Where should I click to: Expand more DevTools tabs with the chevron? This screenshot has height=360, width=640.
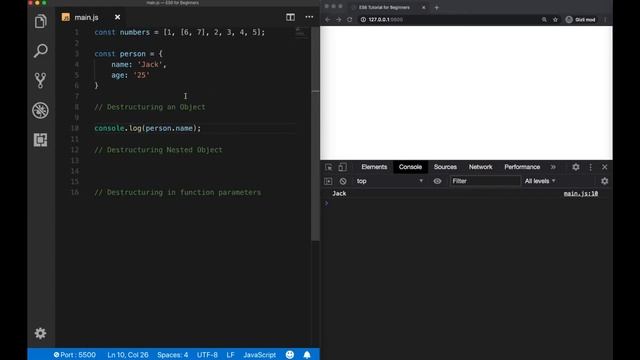pyautogui.click(x=553, y=167)
